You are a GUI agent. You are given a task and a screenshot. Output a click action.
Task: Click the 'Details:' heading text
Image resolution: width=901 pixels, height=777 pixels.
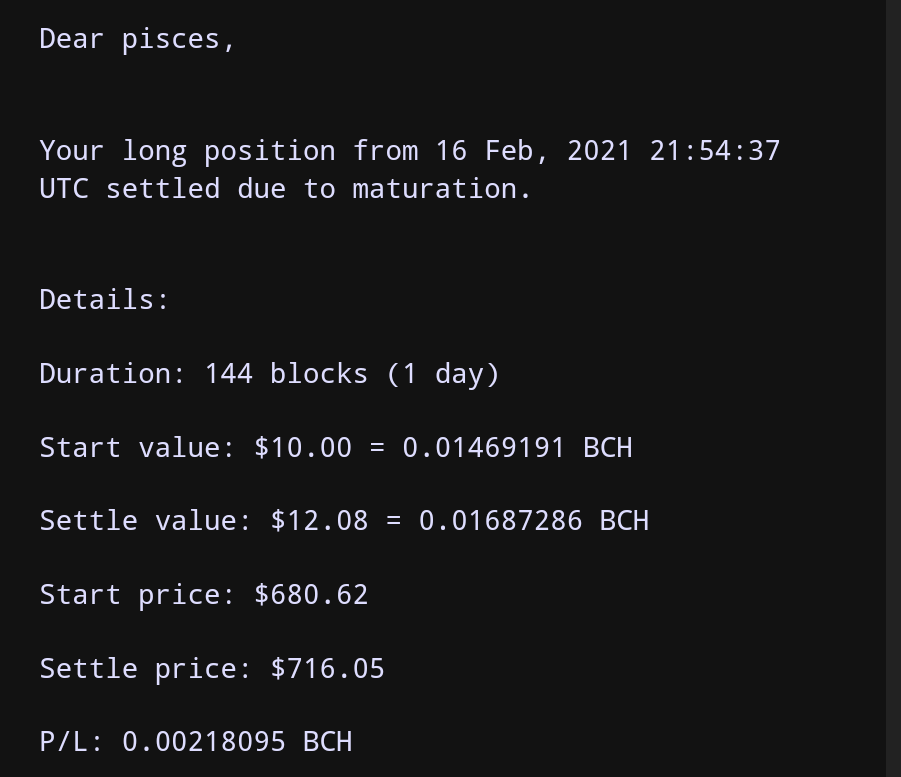(104, 299)
